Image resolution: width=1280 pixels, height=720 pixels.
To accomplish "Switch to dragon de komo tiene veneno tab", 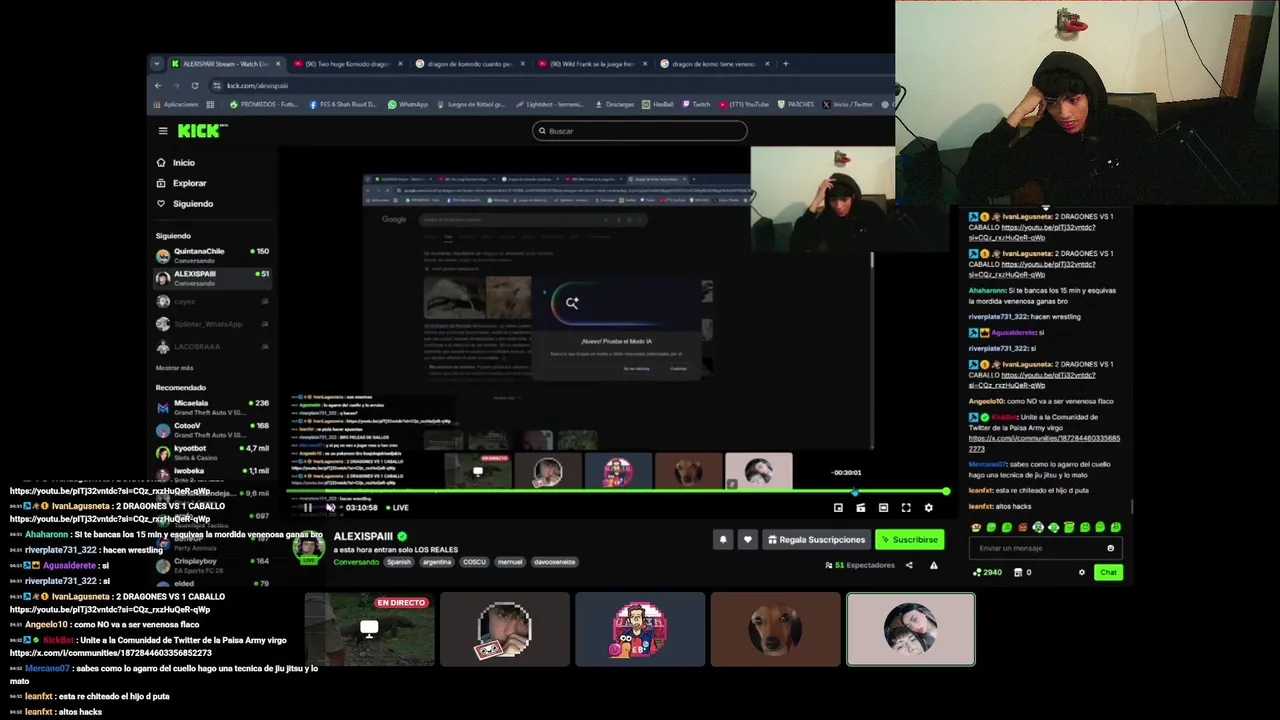I will tap(714, 64).
